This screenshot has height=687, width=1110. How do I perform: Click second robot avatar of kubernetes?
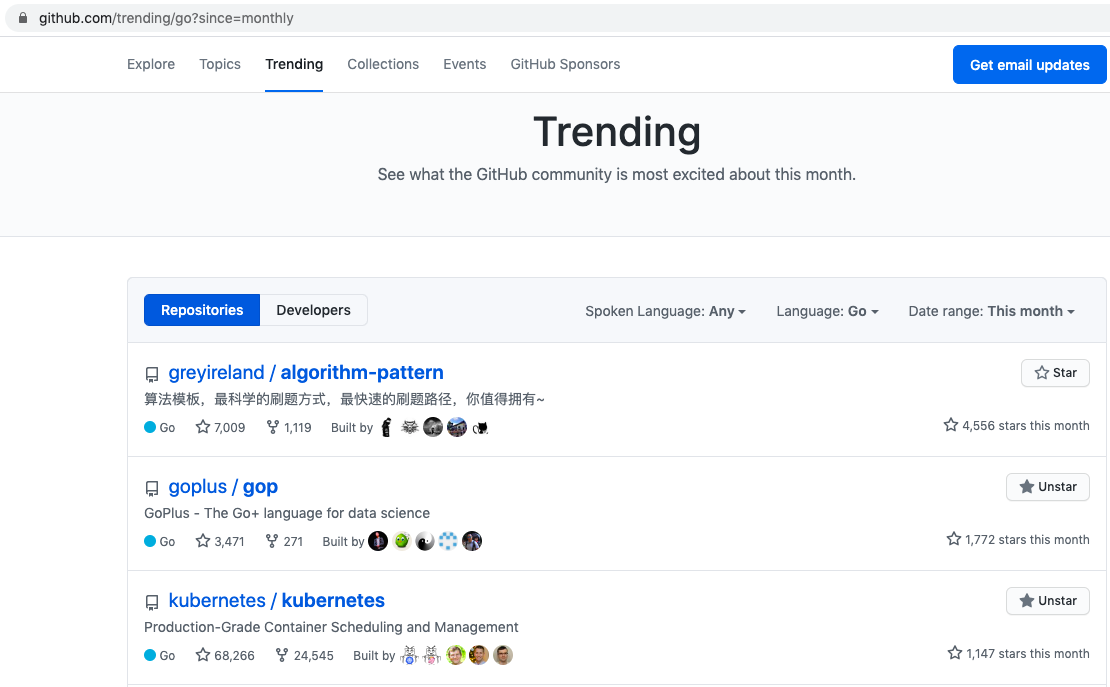click(432, 655)
